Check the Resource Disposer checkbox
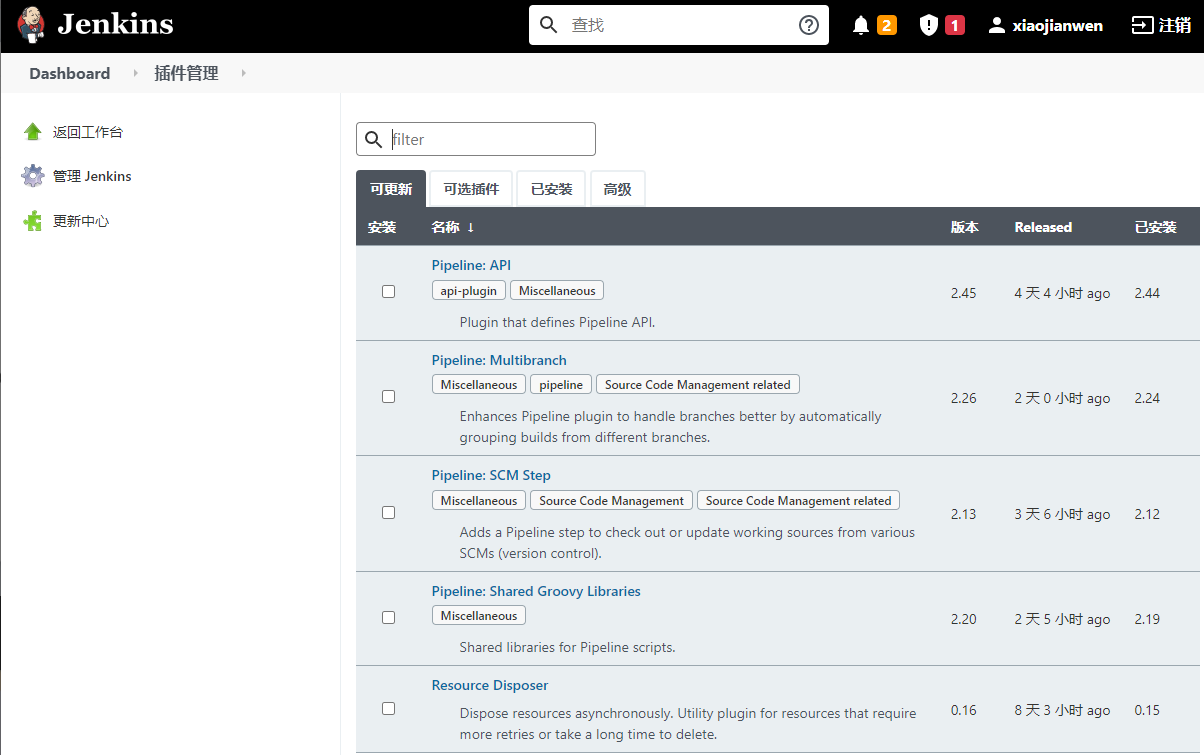Image resolution: width=1204 pixels, height=755 pixels. 389,708
